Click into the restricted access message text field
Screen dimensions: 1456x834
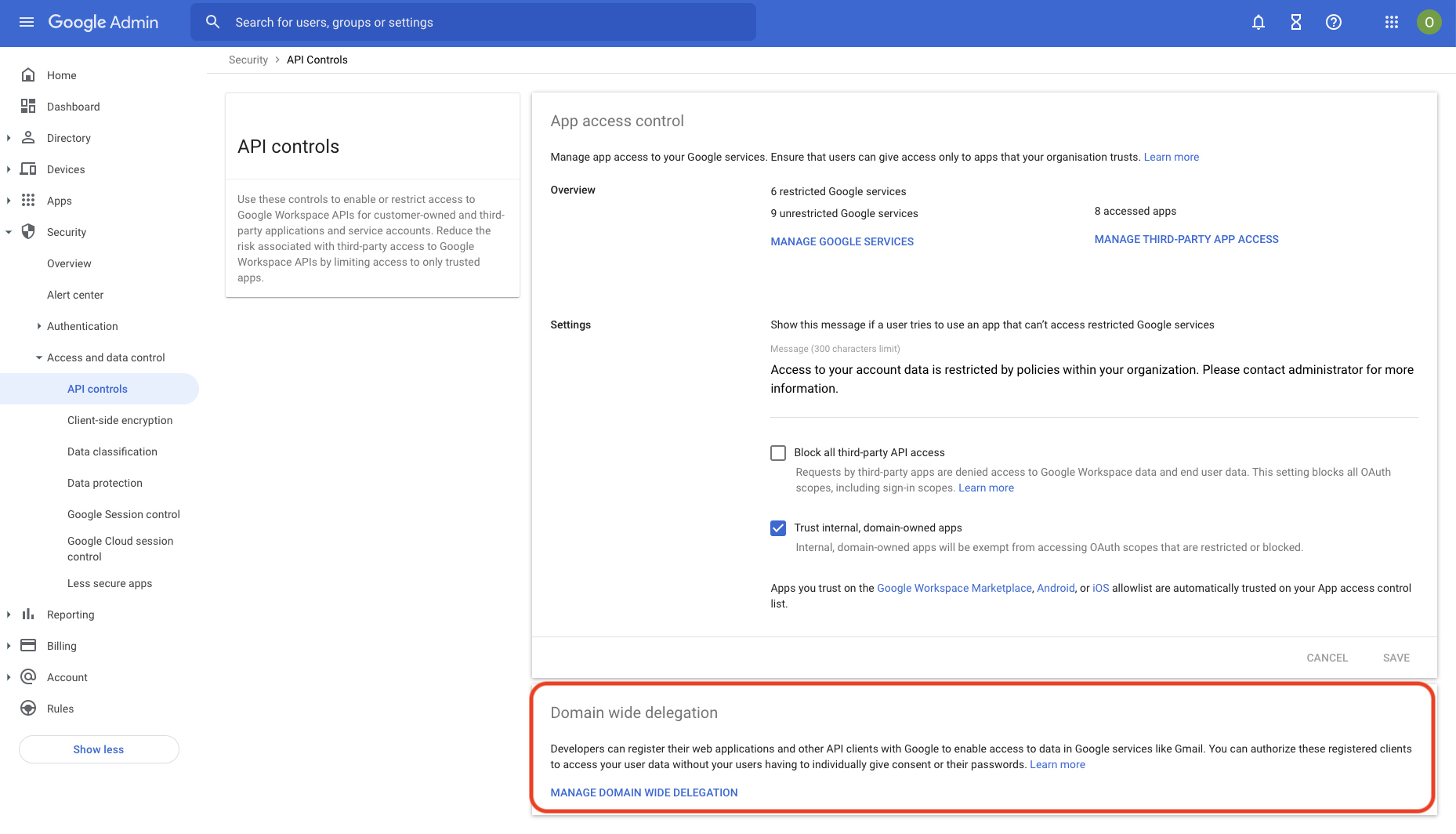pyautogui.click(x=1094, y=379)
